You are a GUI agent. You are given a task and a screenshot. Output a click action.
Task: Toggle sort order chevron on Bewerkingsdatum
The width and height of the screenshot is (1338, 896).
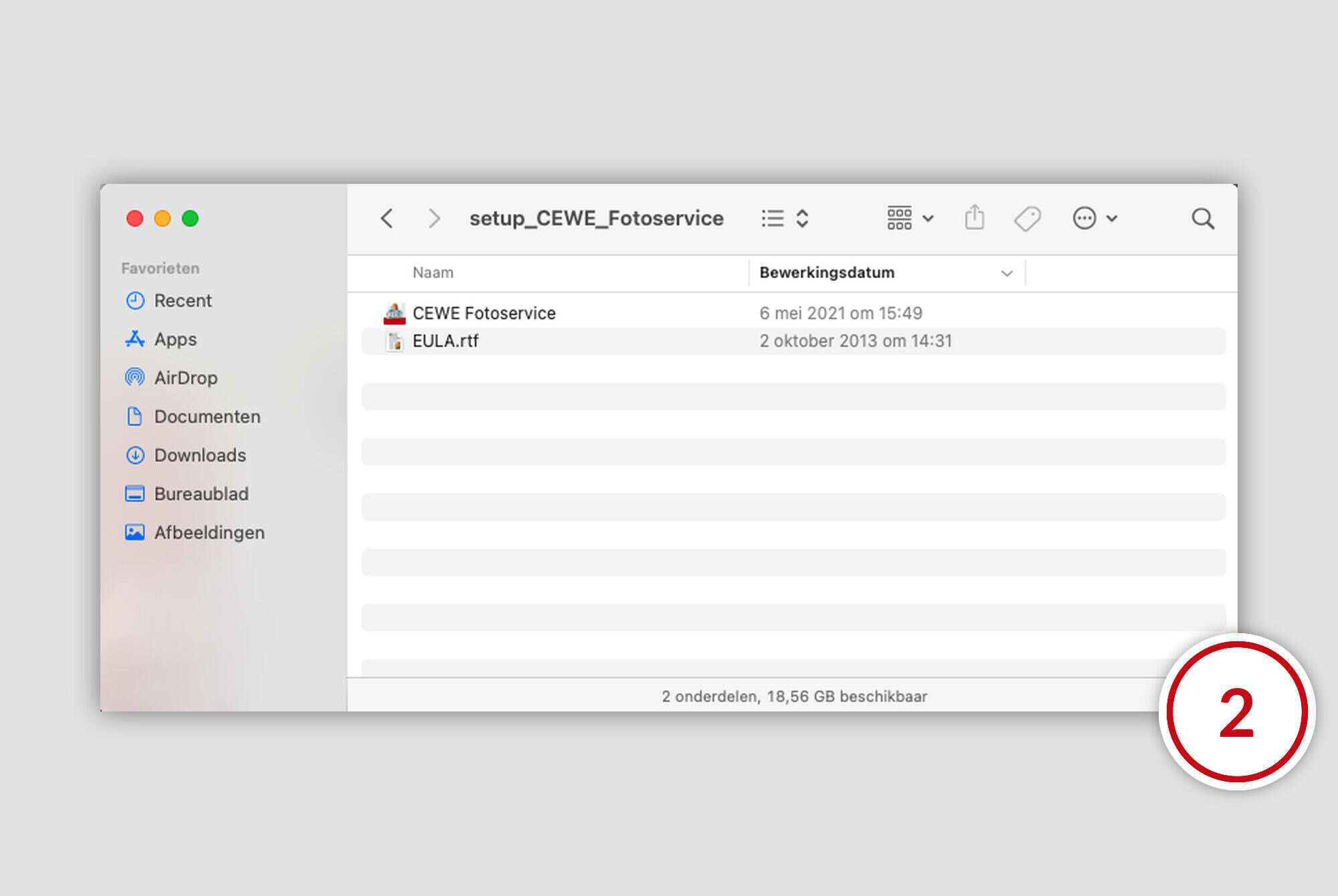click(x=1007, y=273)
